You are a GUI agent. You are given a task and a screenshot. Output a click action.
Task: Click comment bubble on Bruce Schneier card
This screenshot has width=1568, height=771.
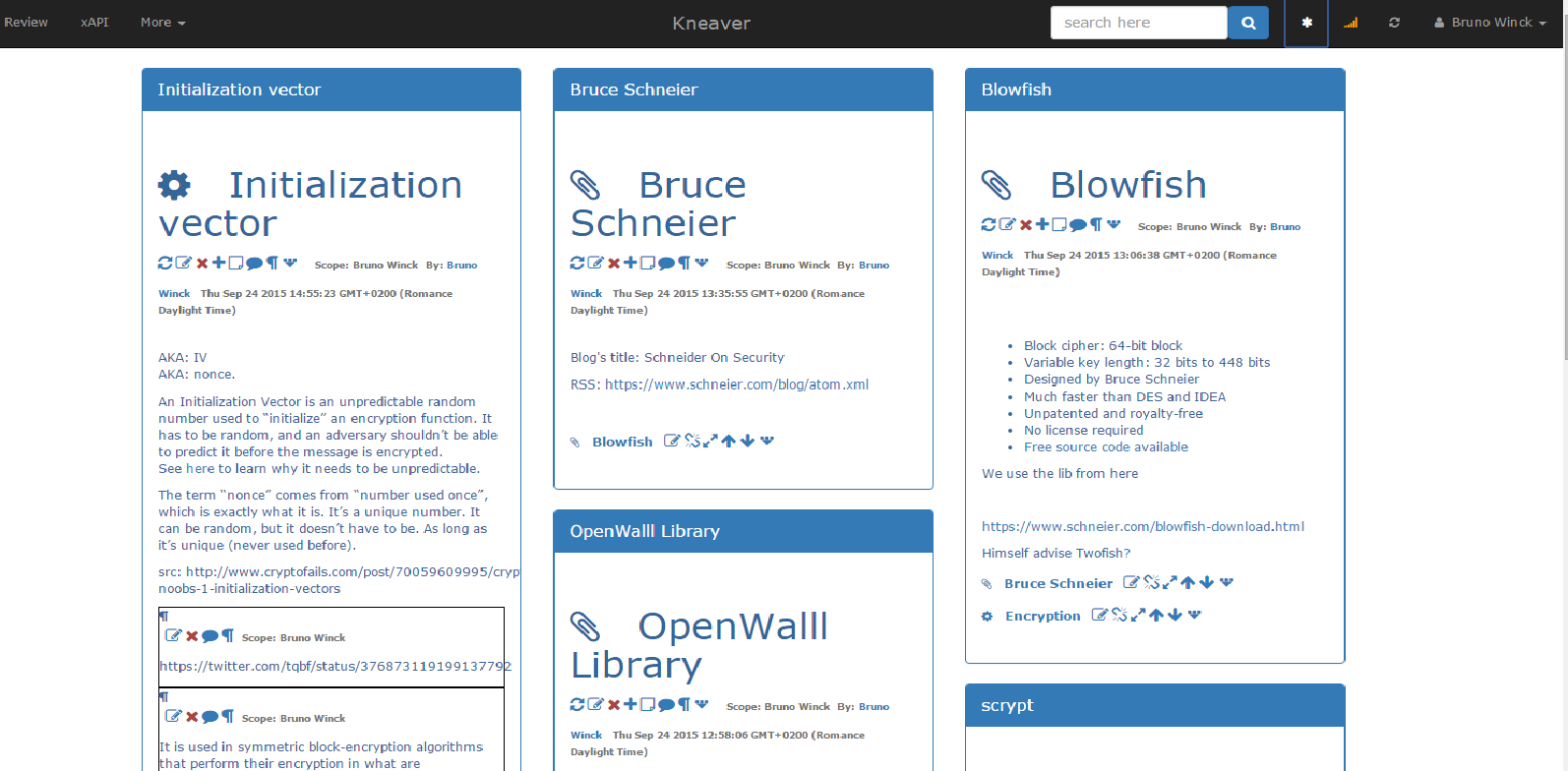(x=666, y=264)
